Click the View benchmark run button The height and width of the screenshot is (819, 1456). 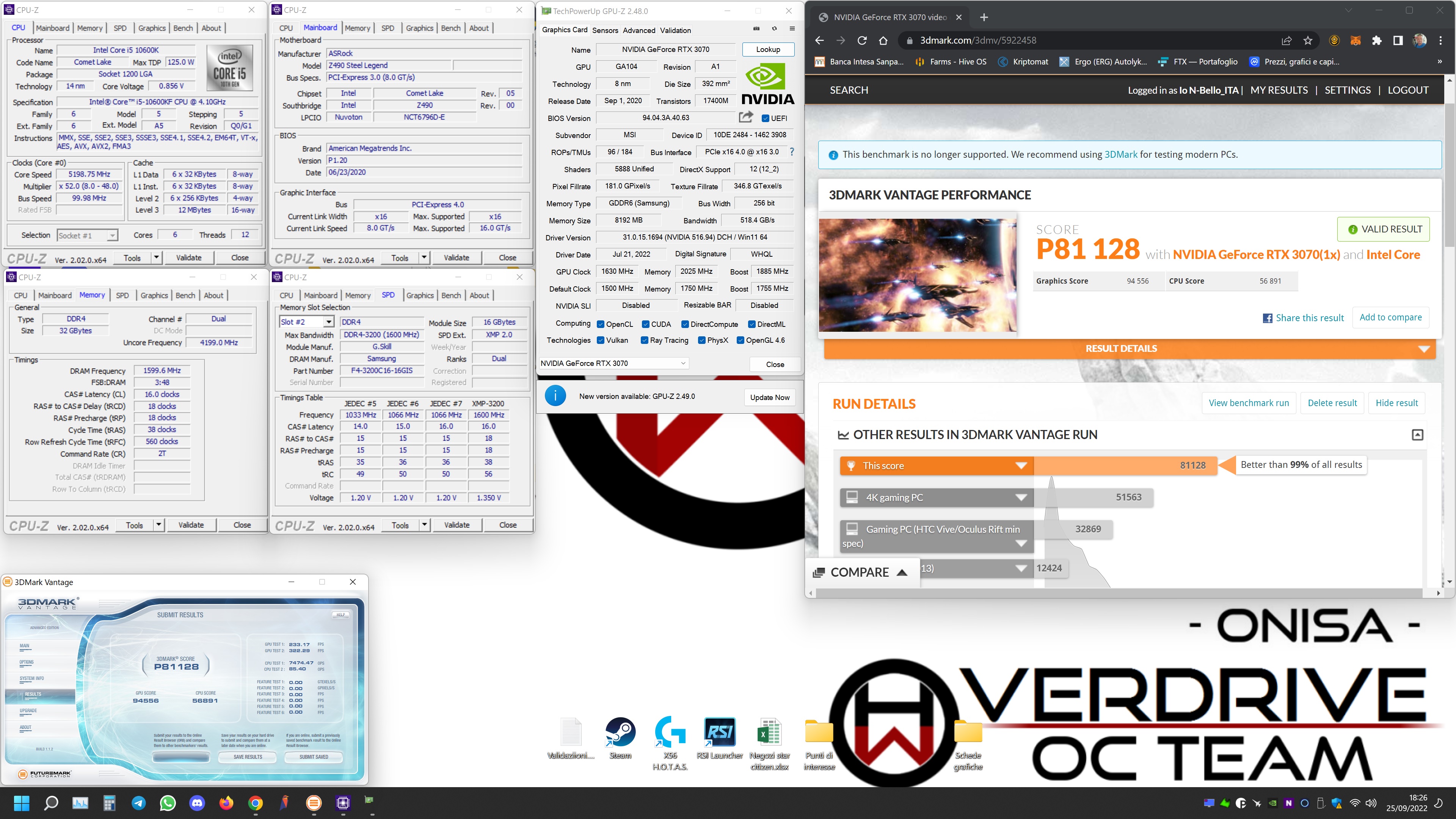point(1249,403)
